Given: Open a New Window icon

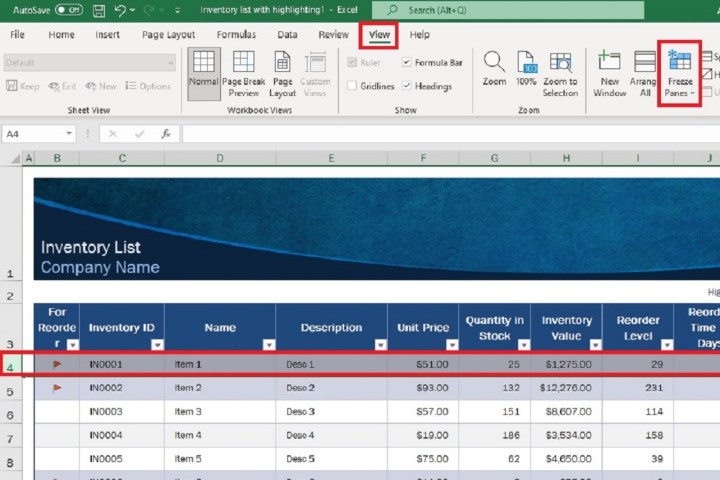Looking at the screenshot, I should click(609, 61).
